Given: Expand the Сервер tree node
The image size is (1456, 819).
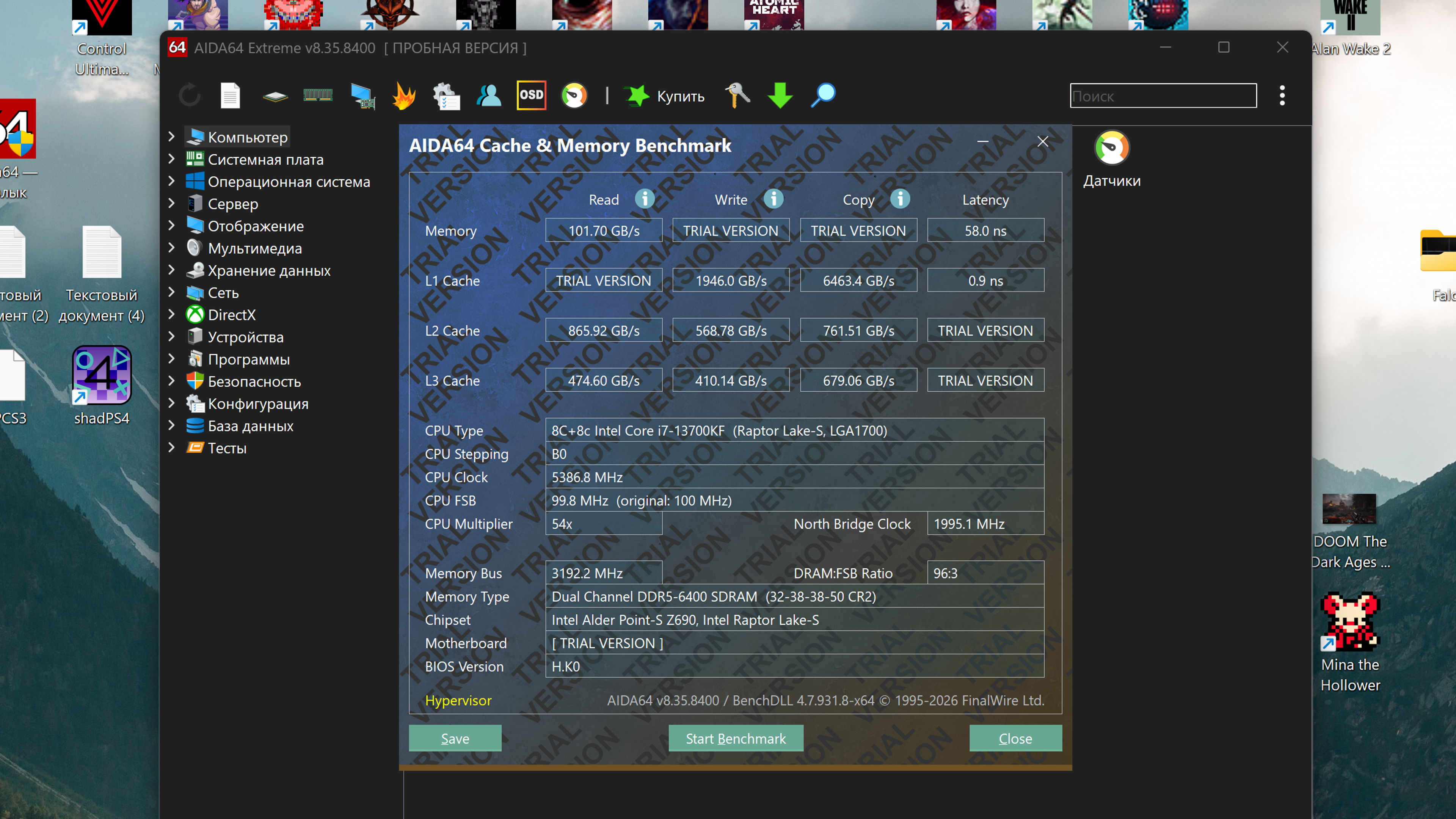Looking at the screenshot, I should coord(171,204).
